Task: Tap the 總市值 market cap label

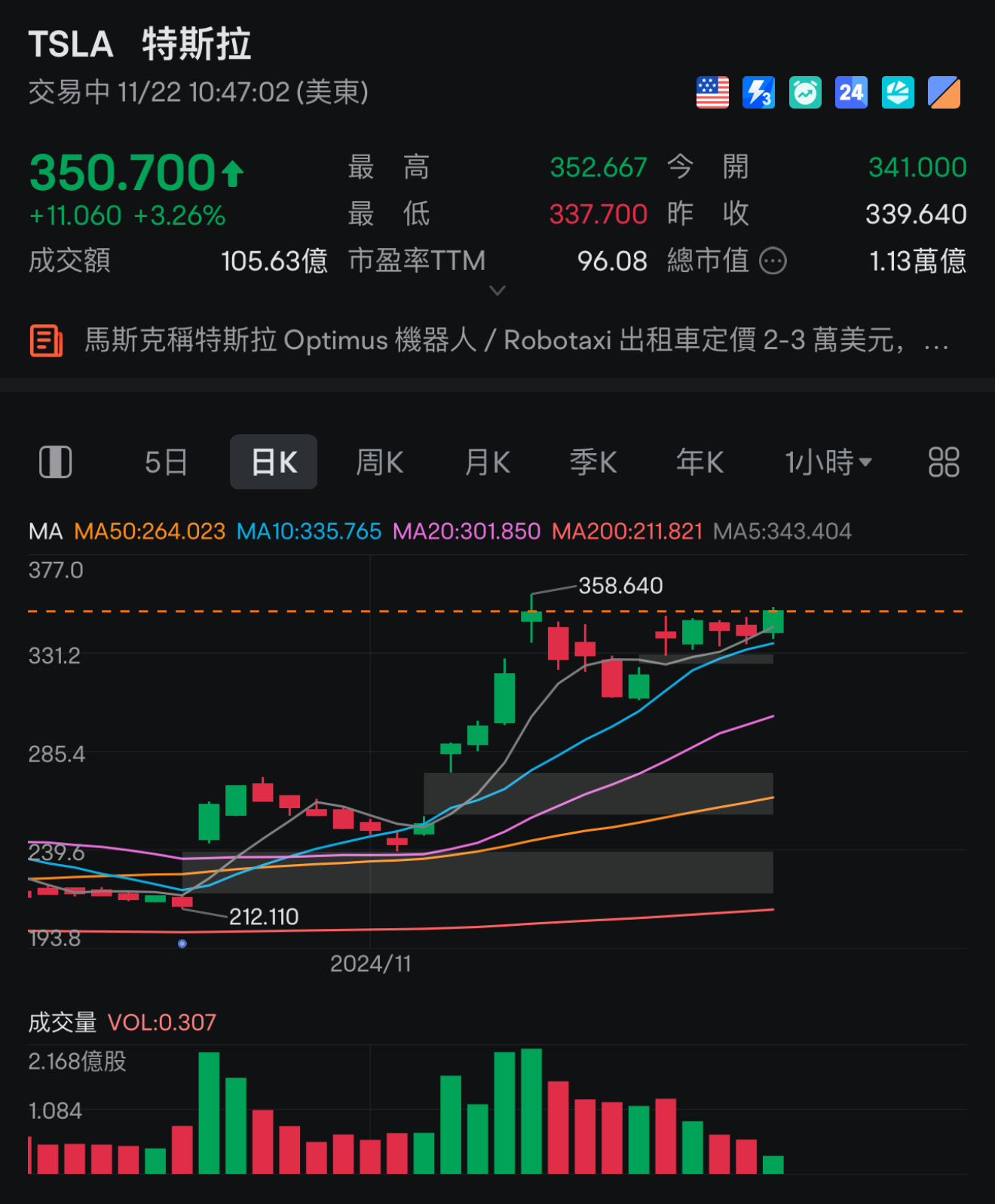Action: [x=709, y=262]
